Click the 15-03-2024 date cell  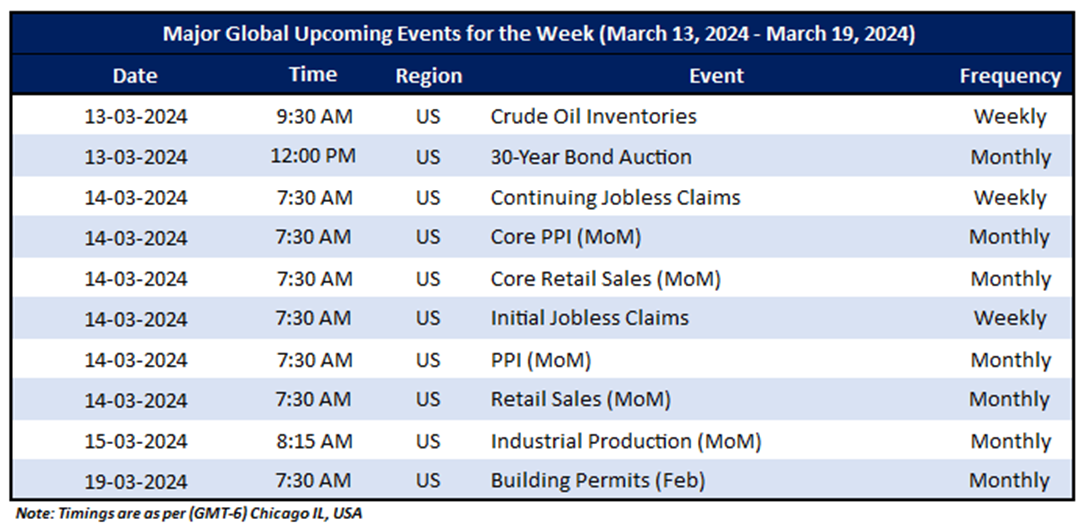pyautogui.click(x=135, y=441)
